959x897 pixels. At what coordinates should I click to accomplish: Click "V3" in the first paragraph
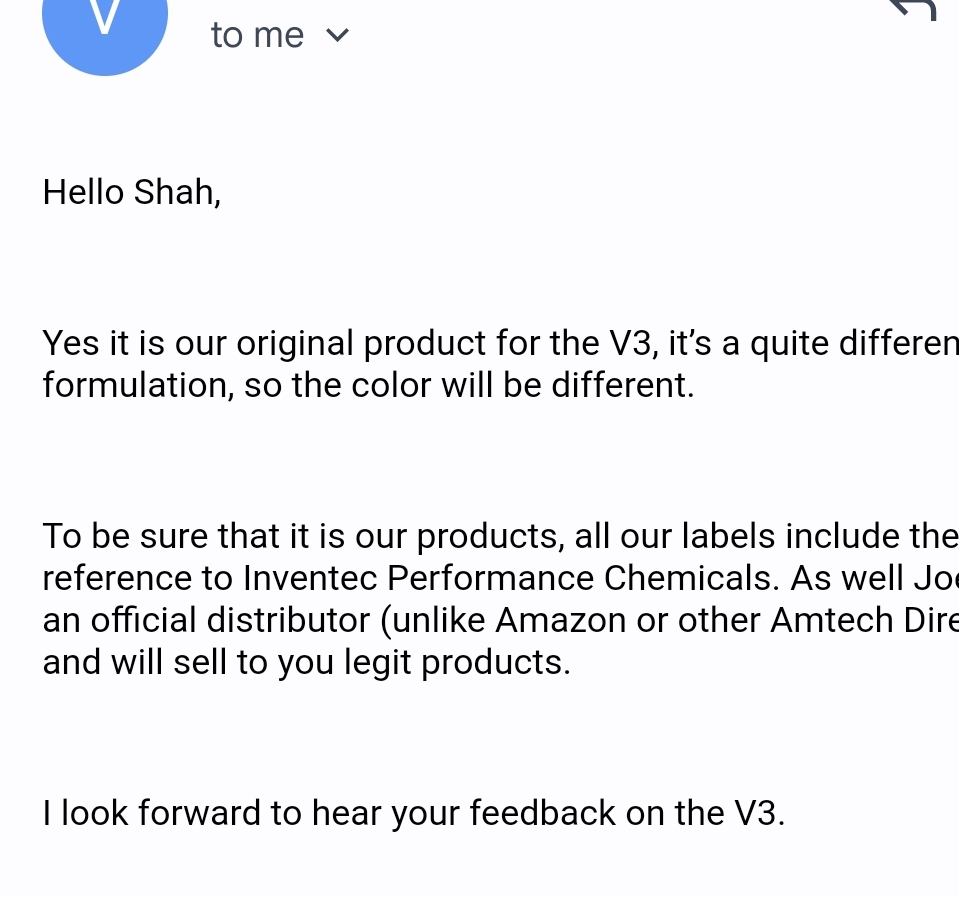pos(632,343)
